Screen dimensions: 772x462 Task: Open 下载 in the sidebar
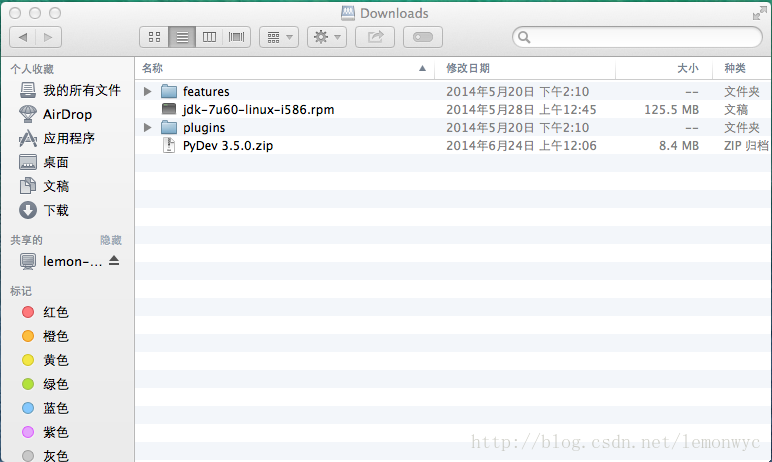(x=44, y=210)
